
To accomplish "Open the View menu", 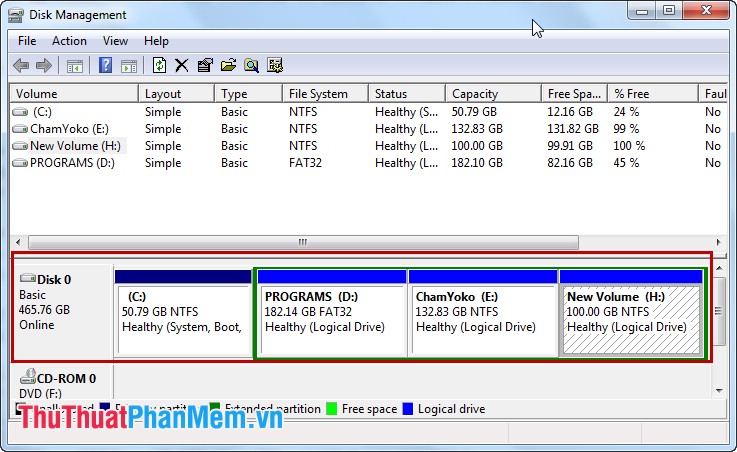I will pos(115,41).
